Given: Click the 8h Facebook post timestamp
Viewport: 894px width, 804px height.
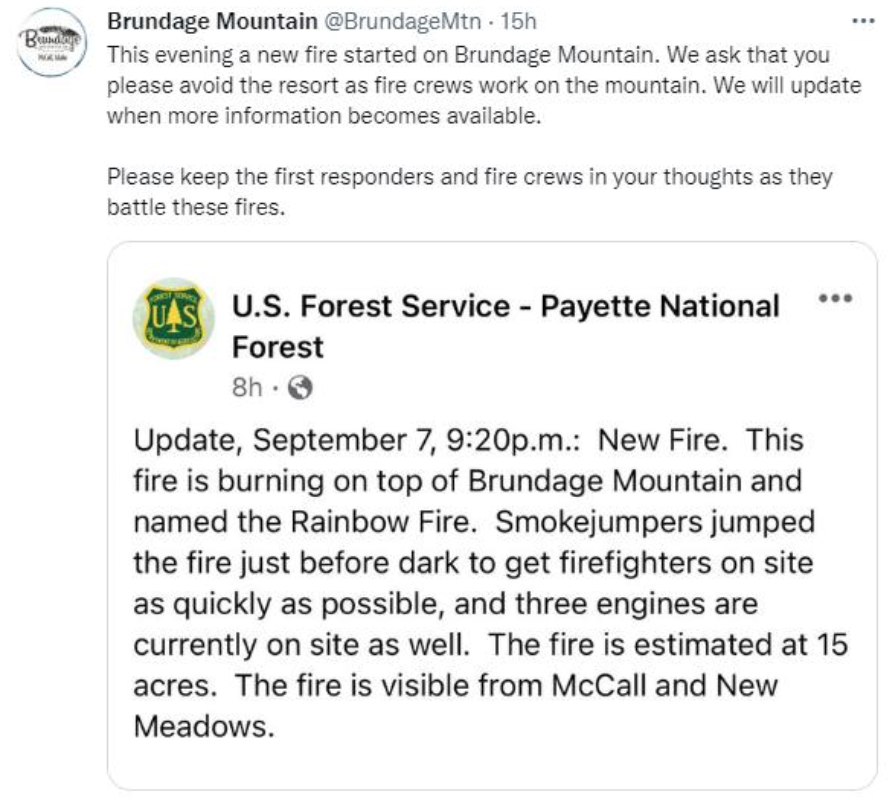Looking at the screenshot, I should [x=246, y=388].
